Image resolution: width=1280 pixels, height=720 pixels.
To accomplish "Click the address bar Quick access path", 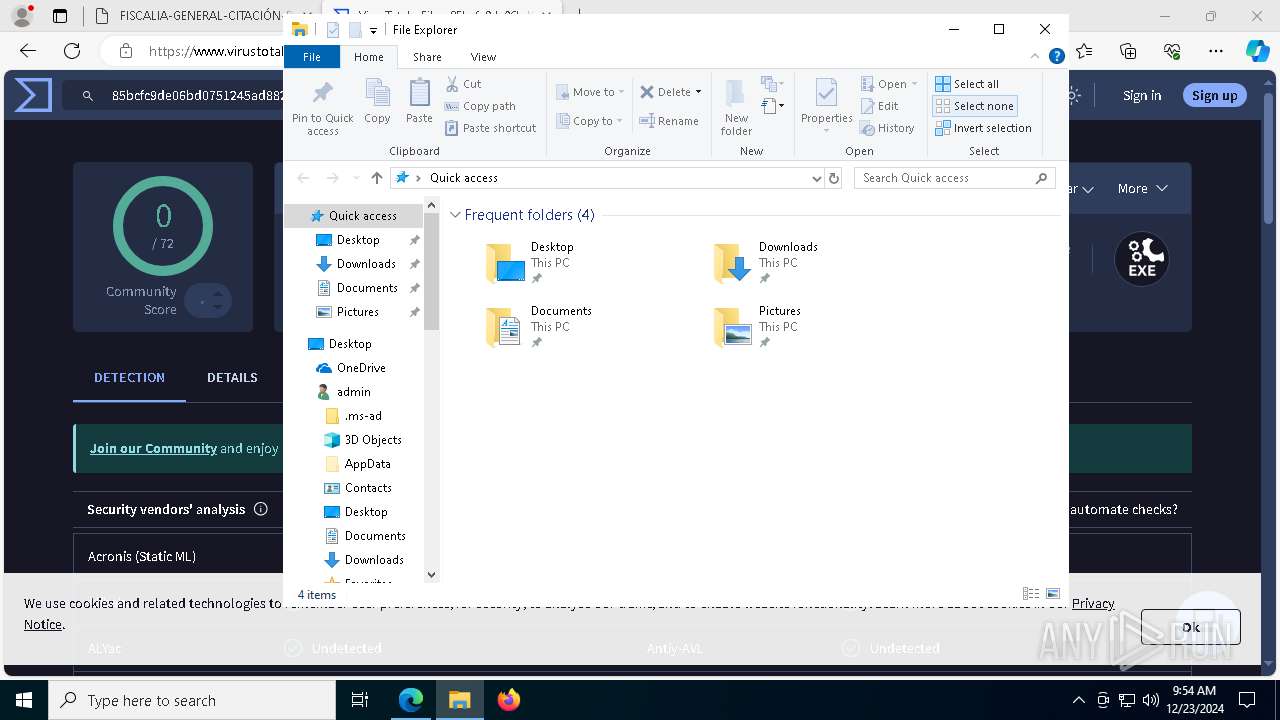I will click(x=464, y=178).
